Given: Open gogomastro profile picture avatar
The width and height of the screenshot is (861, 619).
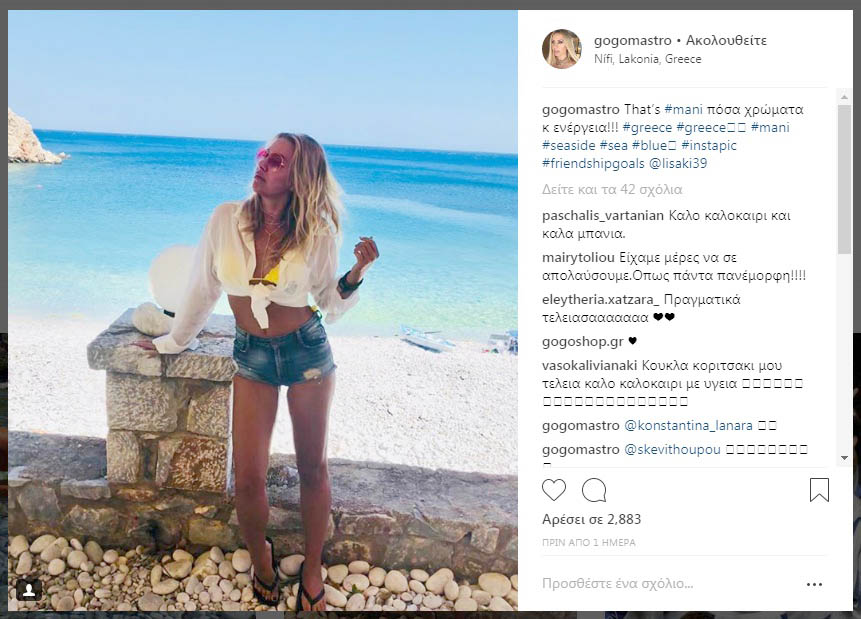Looking at the screenshot, I should (562, 49).
